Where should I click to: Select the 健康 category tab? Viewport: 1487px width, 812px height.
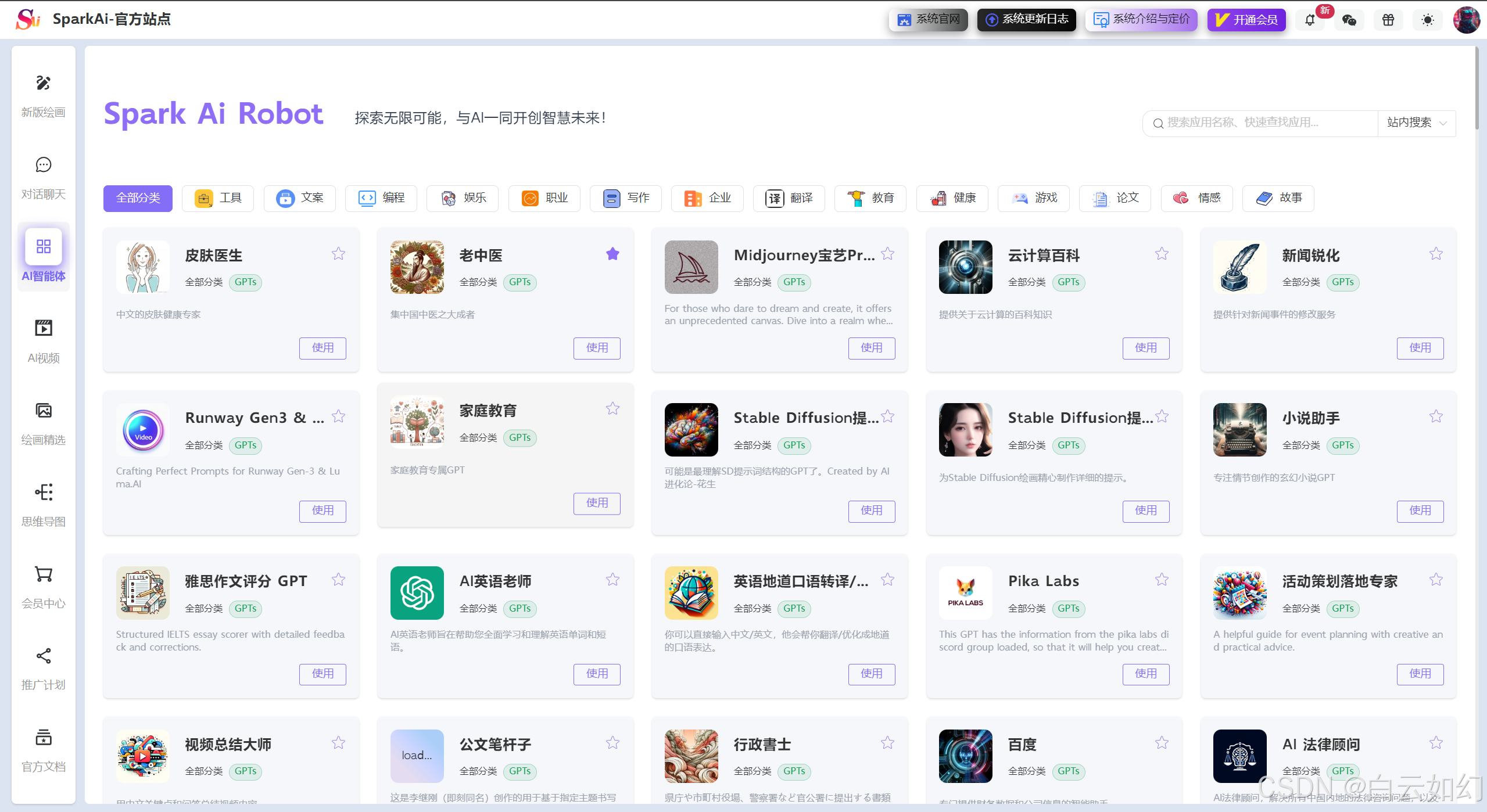952,198
